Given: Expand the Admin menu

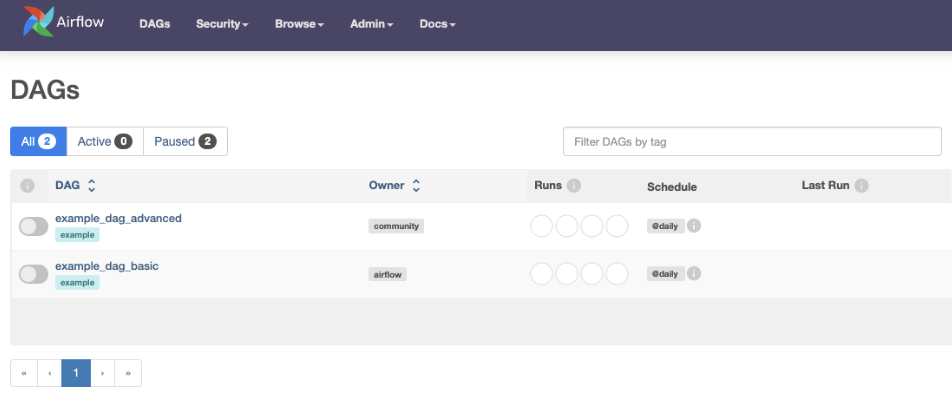Looking at the screenshot, I should [x=371, y=24].
